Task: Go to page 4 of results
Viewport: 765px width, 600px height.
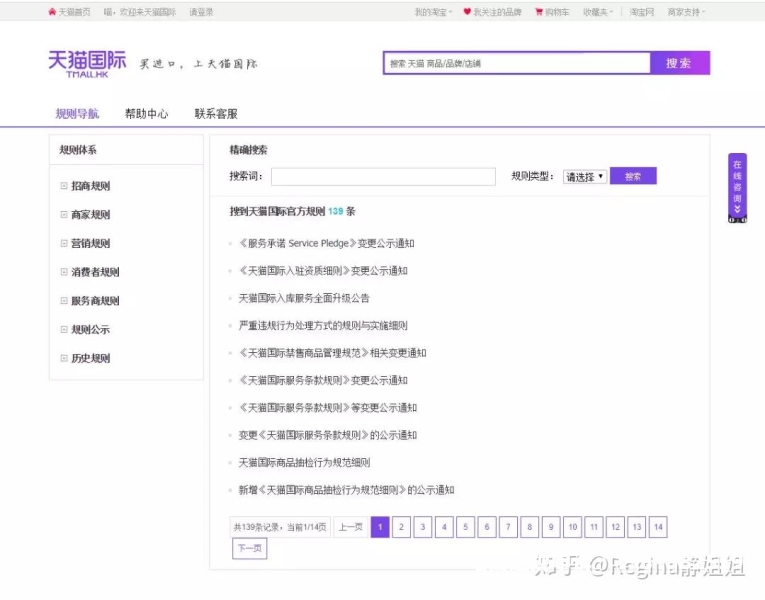Action: [x=444, y=527]
